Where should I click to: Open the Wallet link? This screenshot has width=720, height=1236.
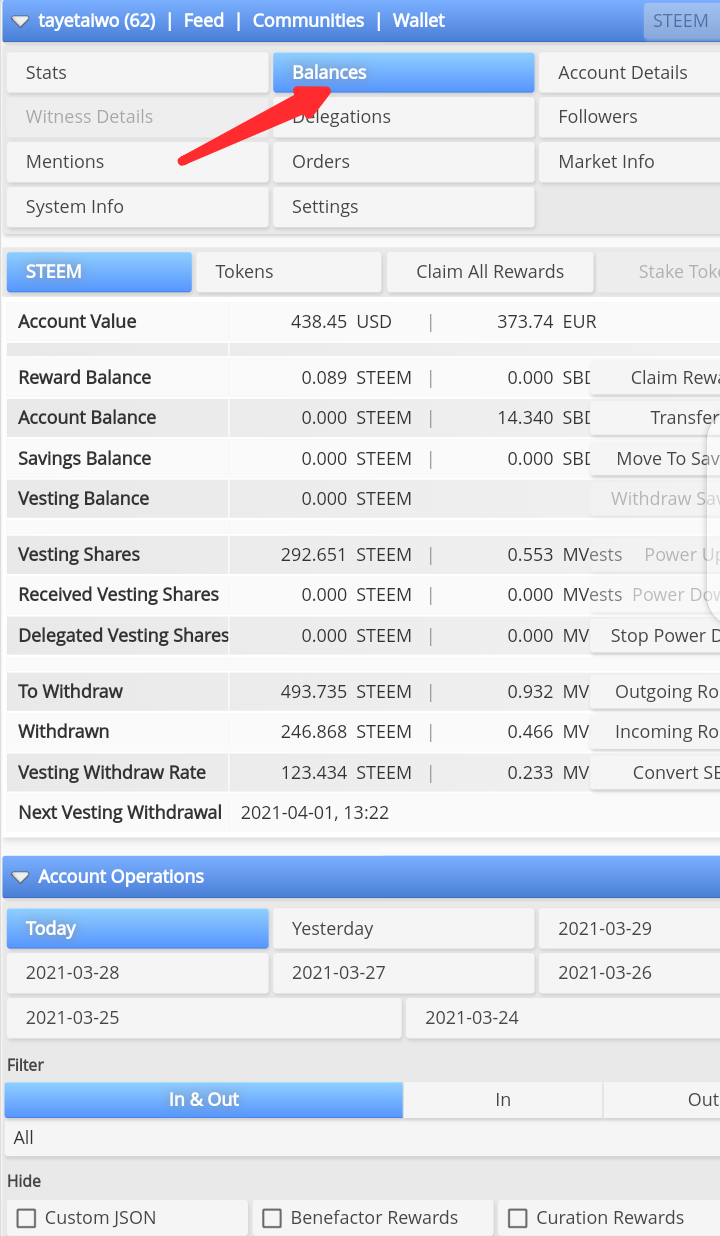point(419,20)
